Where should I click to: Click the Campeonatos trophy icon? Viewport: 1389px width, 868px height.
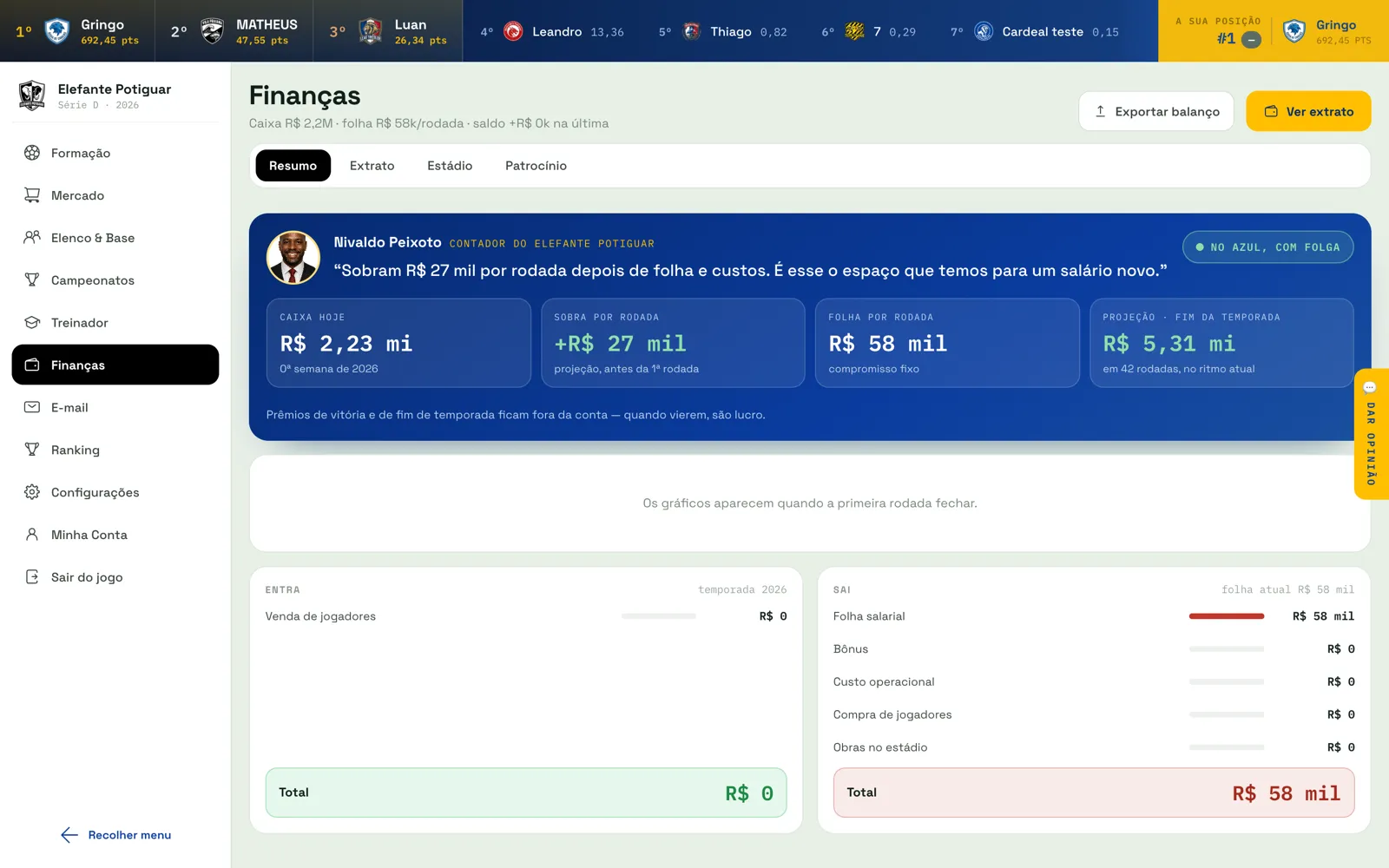tap(32, 279)
